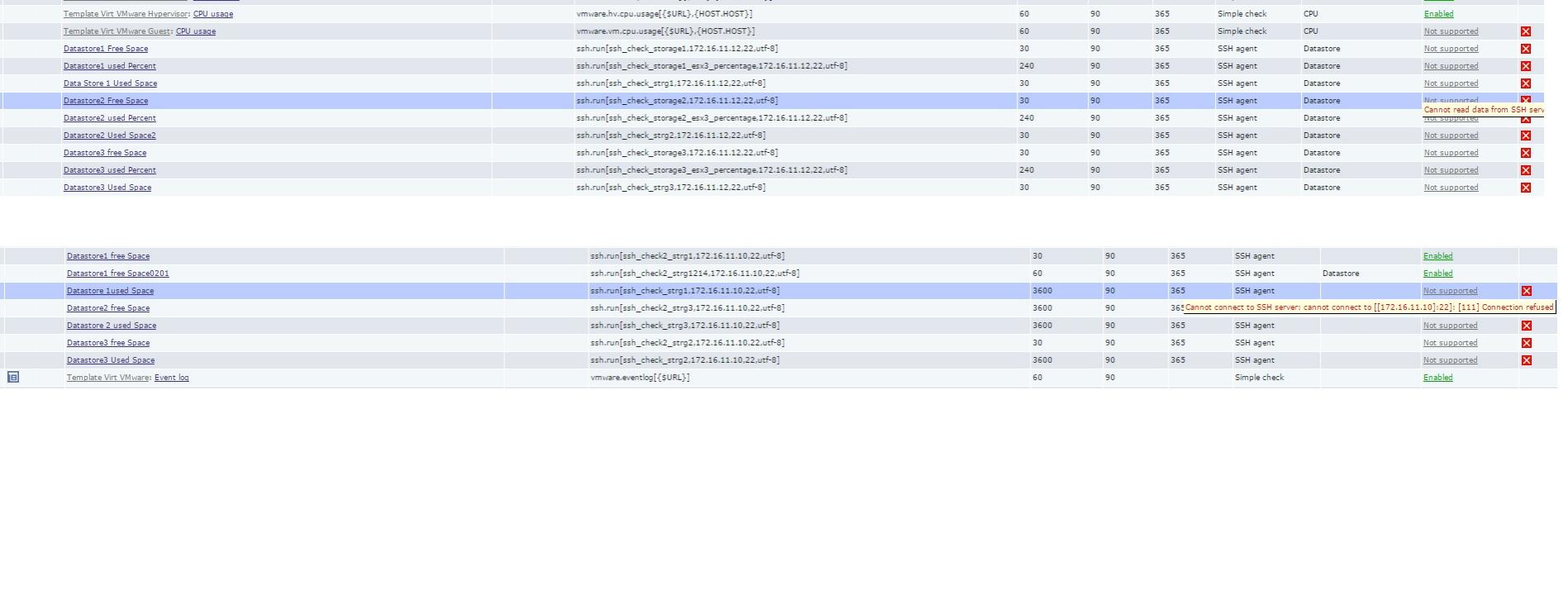Image resolution: width=1568 pixels, height=595 pixels.
Task: Click the red X in the ssh_check2_strg2,172.16.11.10 row
Action: click(1527, 343)
